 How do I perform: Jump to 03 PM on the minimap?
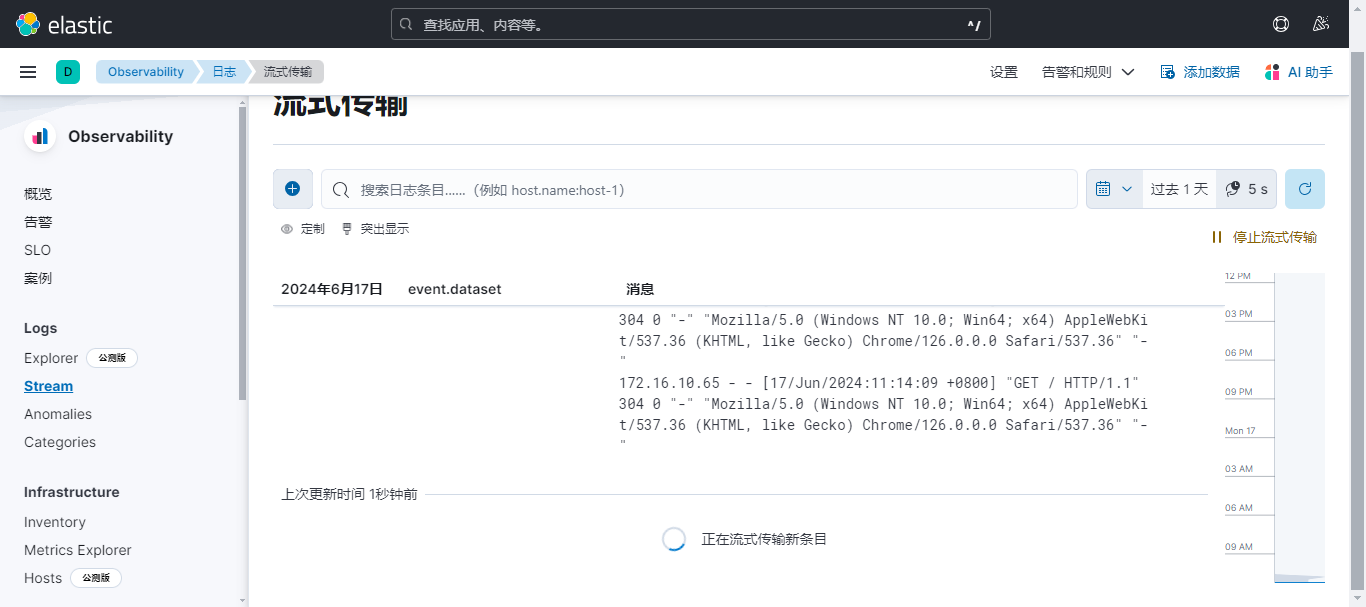coord(1238,314)
